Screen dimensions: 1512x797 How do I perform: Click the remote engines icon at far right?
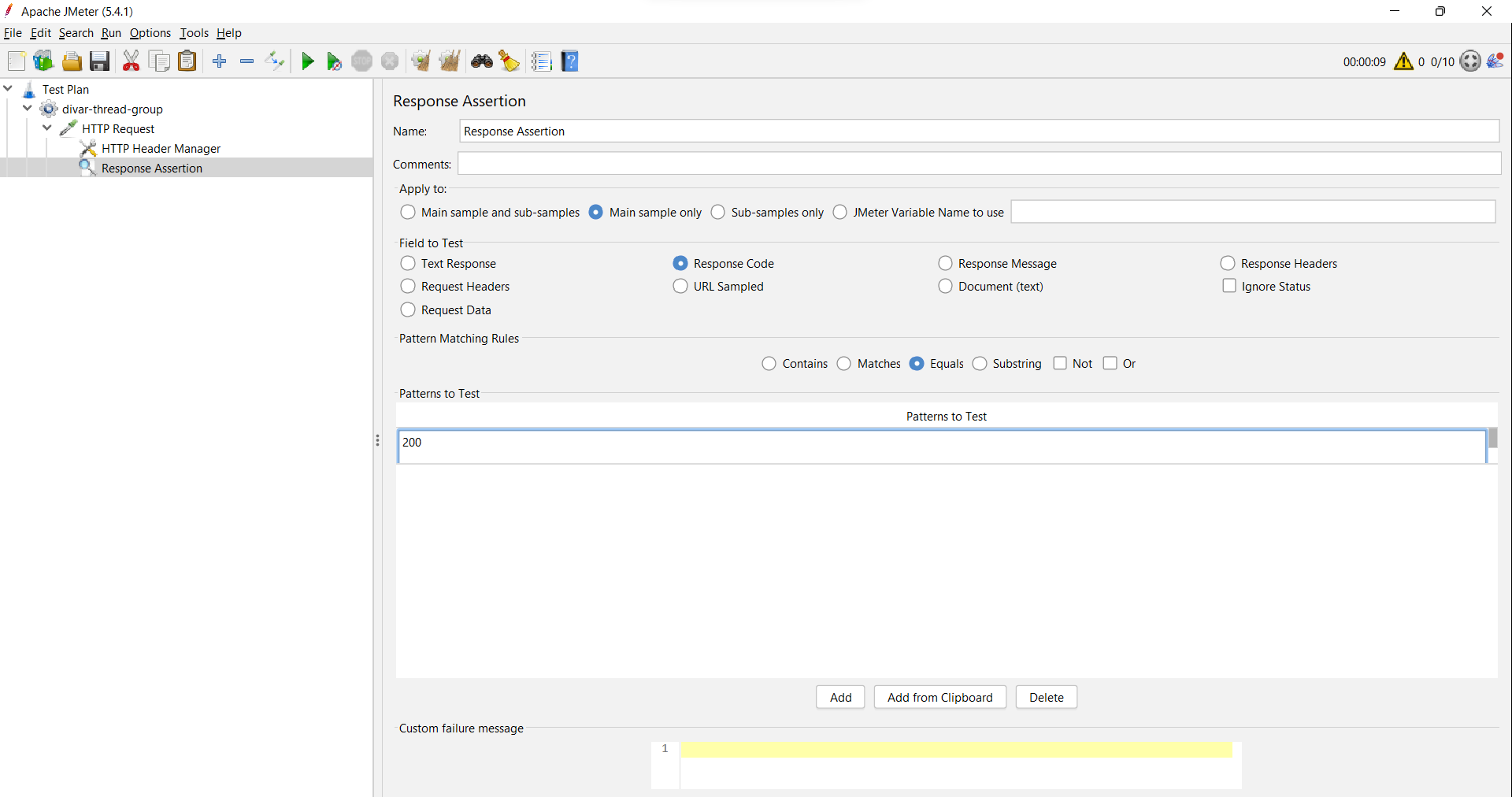tap(1495, 61)
